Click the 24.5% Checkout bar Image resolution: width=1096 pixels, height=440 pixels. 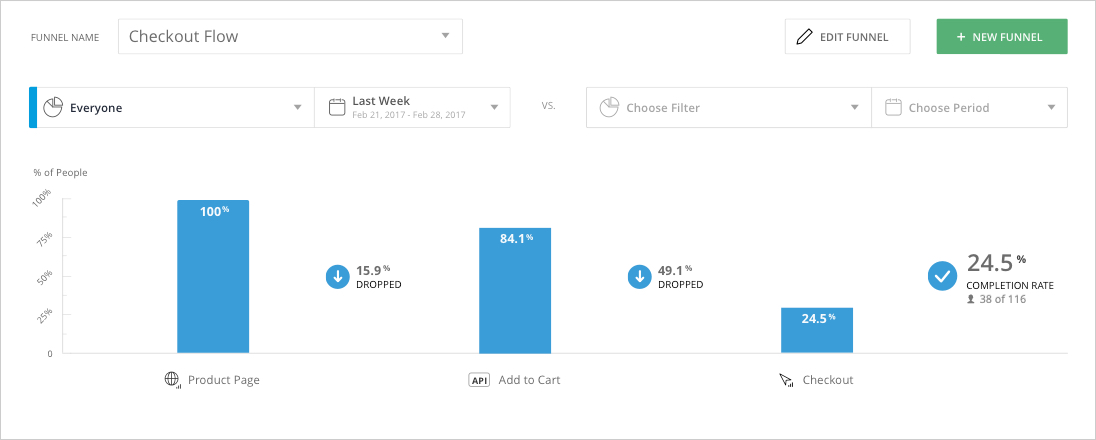(x=817, y=330)
